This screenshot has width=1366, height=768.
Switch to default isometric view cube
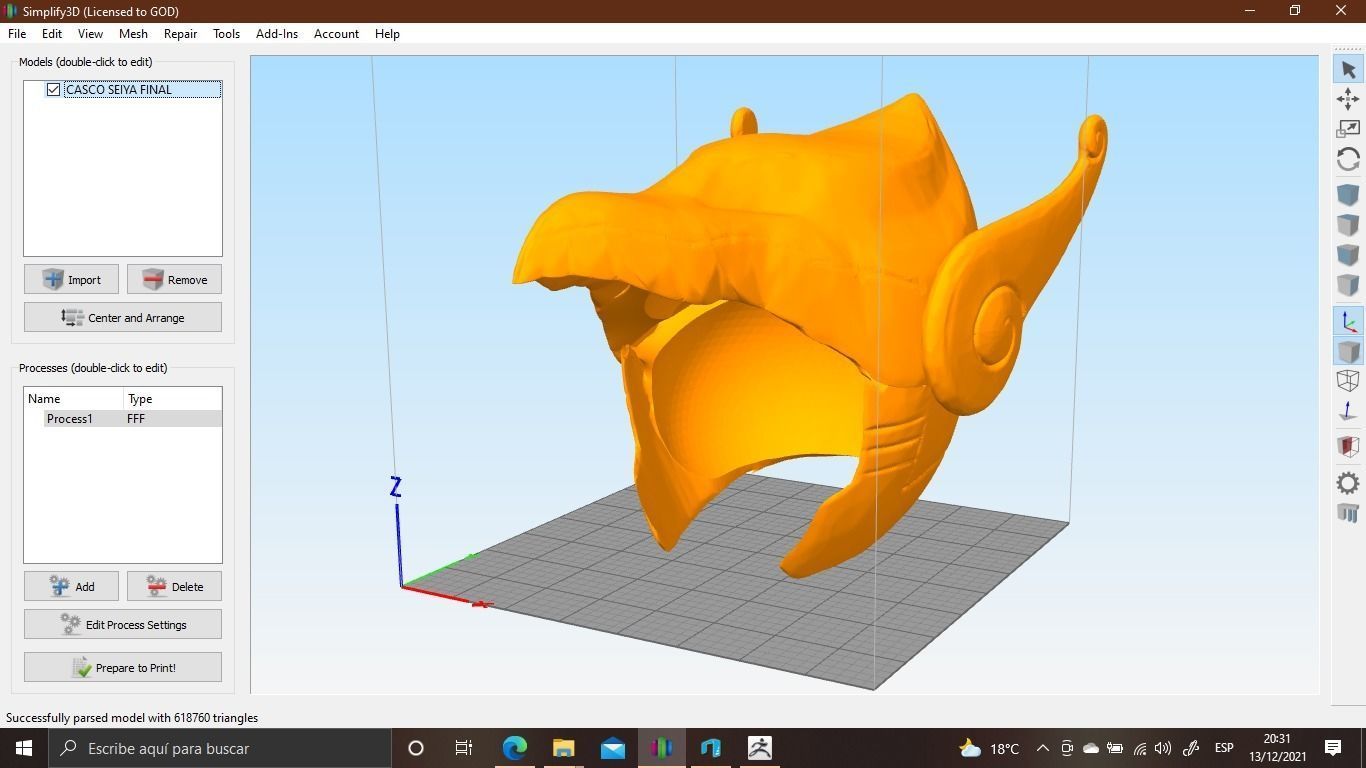pyautogui.click(x=1348, y=194)
